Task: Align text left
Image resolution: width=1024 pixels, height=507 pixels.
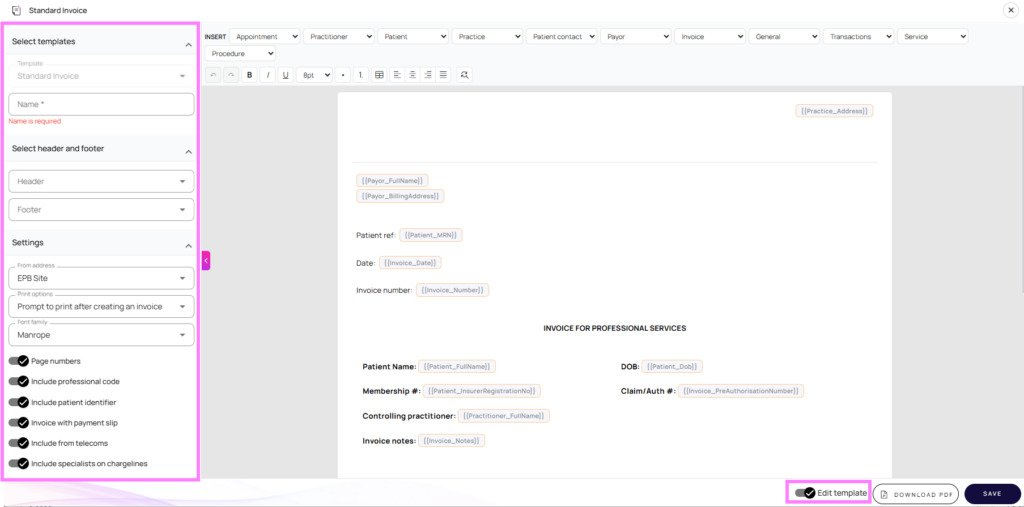Action: click(397, 75)
